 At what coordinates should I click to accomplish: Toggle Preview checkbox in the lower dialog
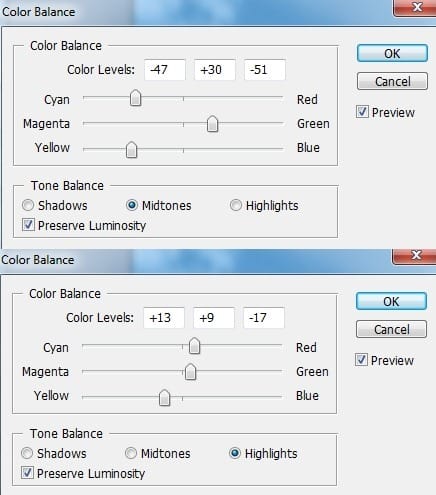click(361, 360)
